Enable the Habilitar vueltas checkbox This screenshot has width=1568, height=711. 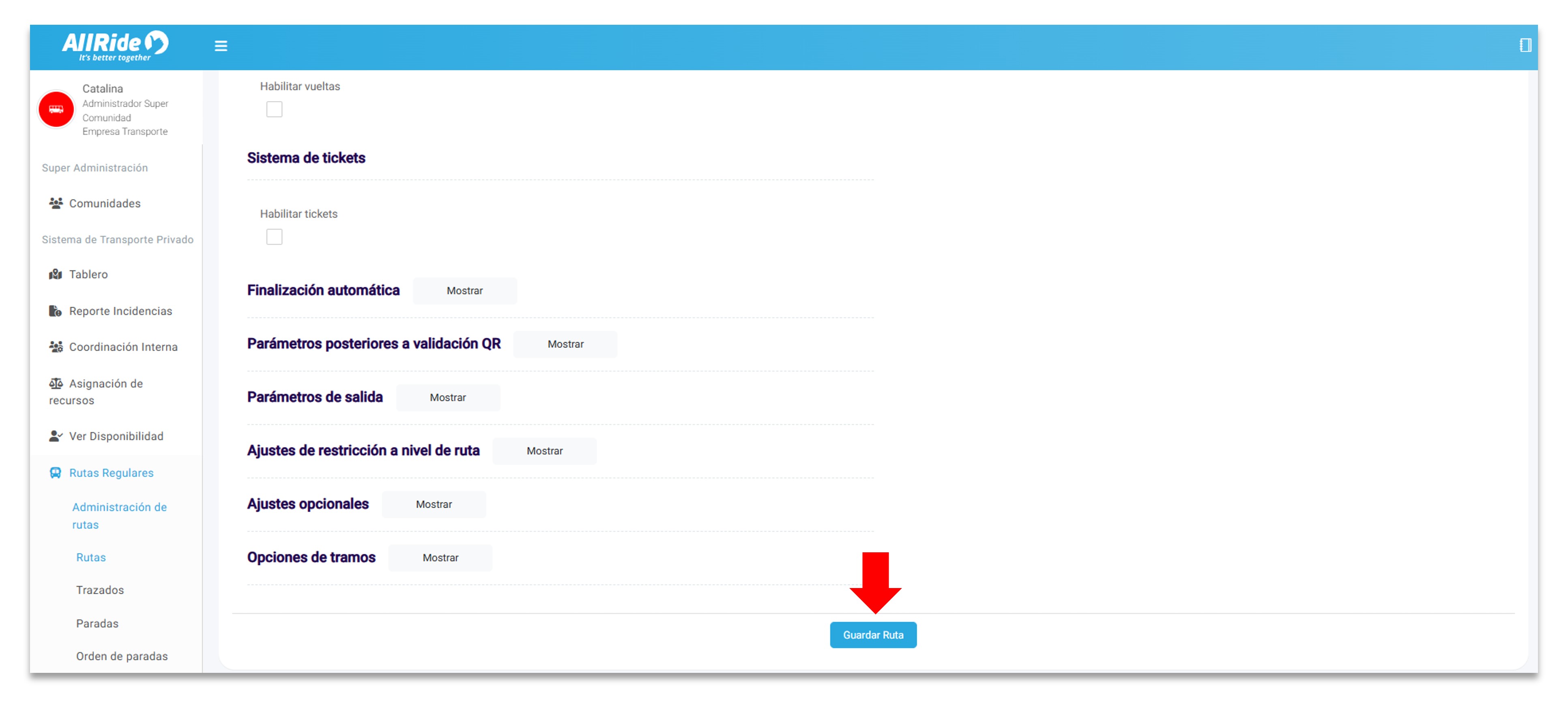pyautogui.click(x=274, y=109)
